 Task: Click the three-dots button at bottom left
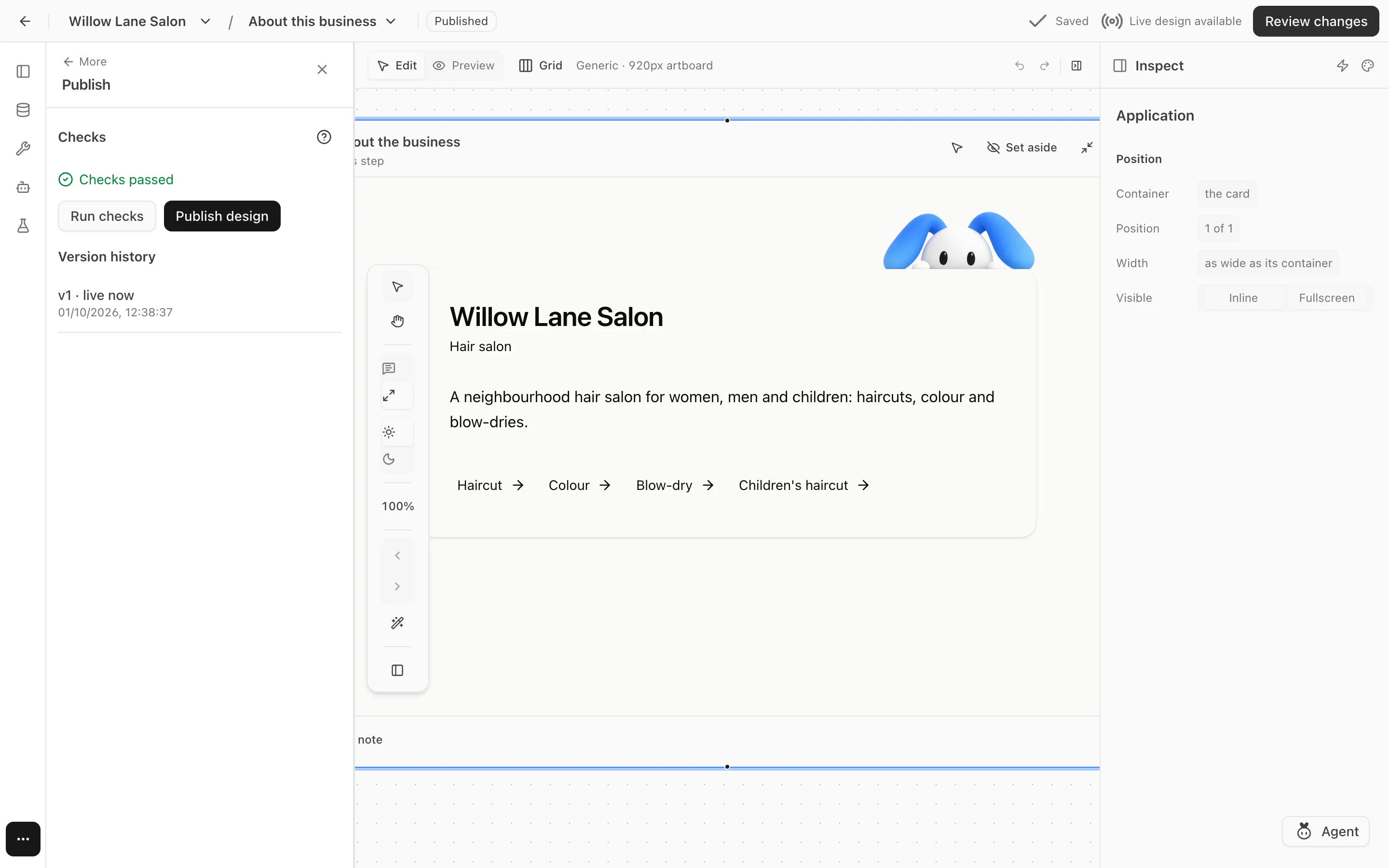coord(23,839)
